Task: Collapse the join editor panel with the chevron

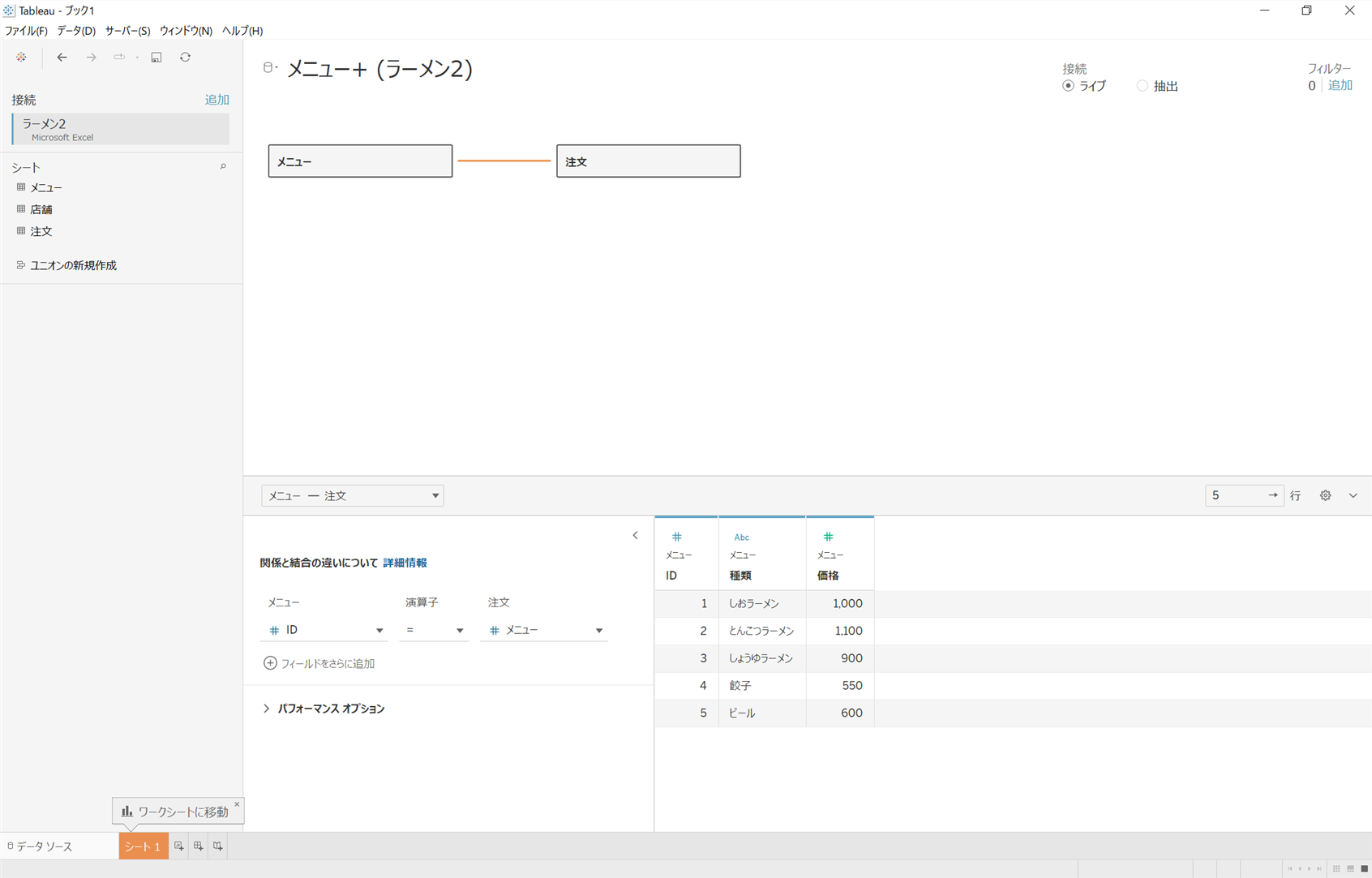Action: click(635, 535)
